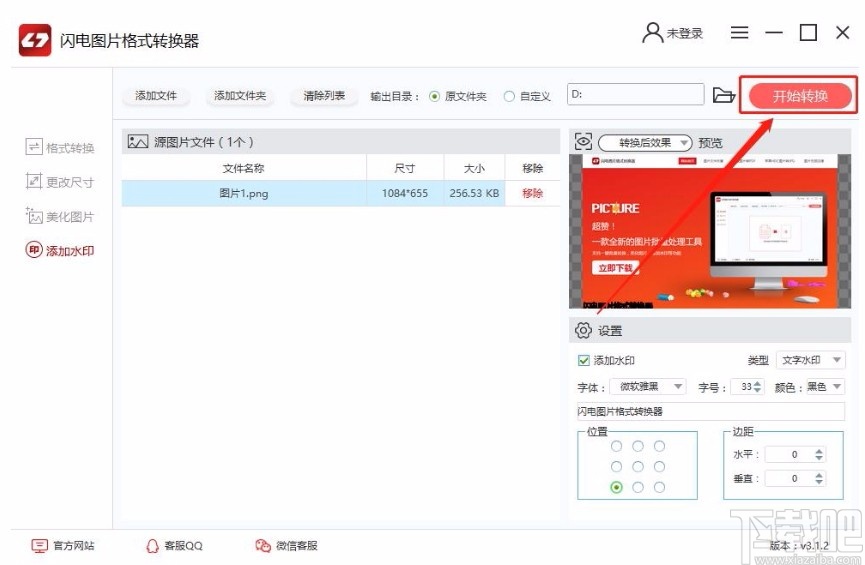The height and width of the screenshot is (565, 865).
Task: Switch to 美化图片 mode
Action: click(x=60, y=216)
